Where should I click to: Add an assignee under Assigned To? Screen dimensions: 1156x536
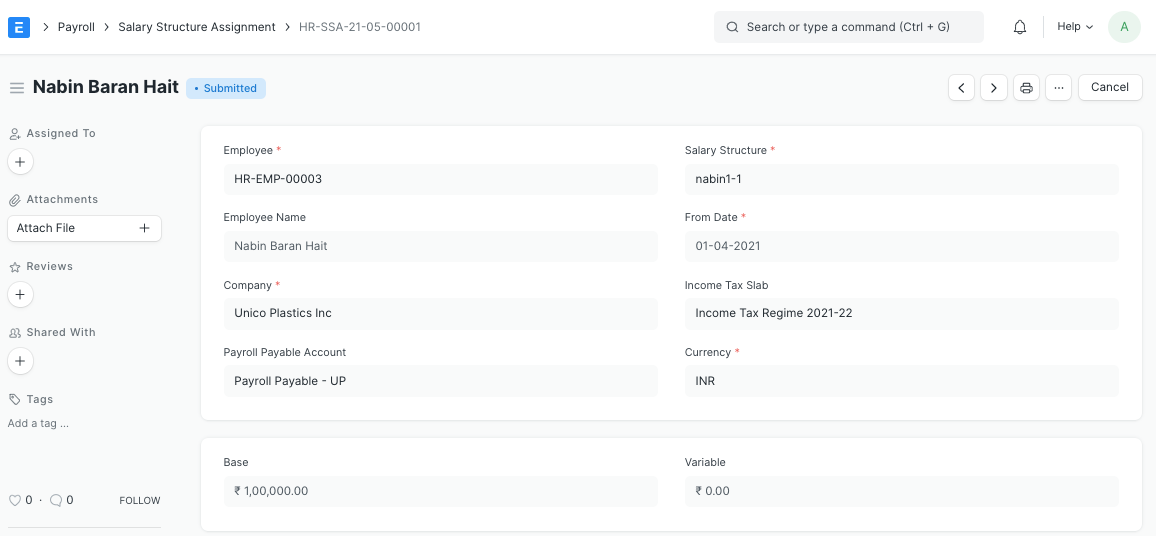20,161
